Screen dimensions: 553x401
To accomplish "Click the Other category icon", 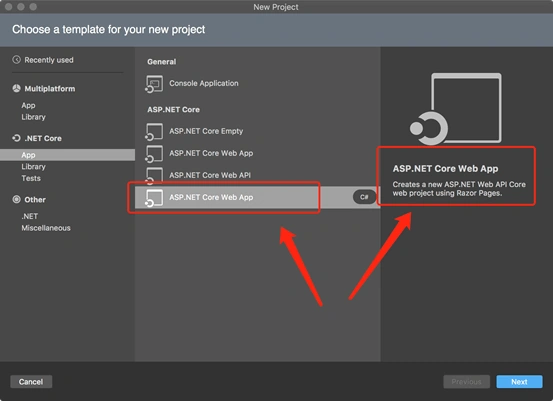I will pos(17,199).
